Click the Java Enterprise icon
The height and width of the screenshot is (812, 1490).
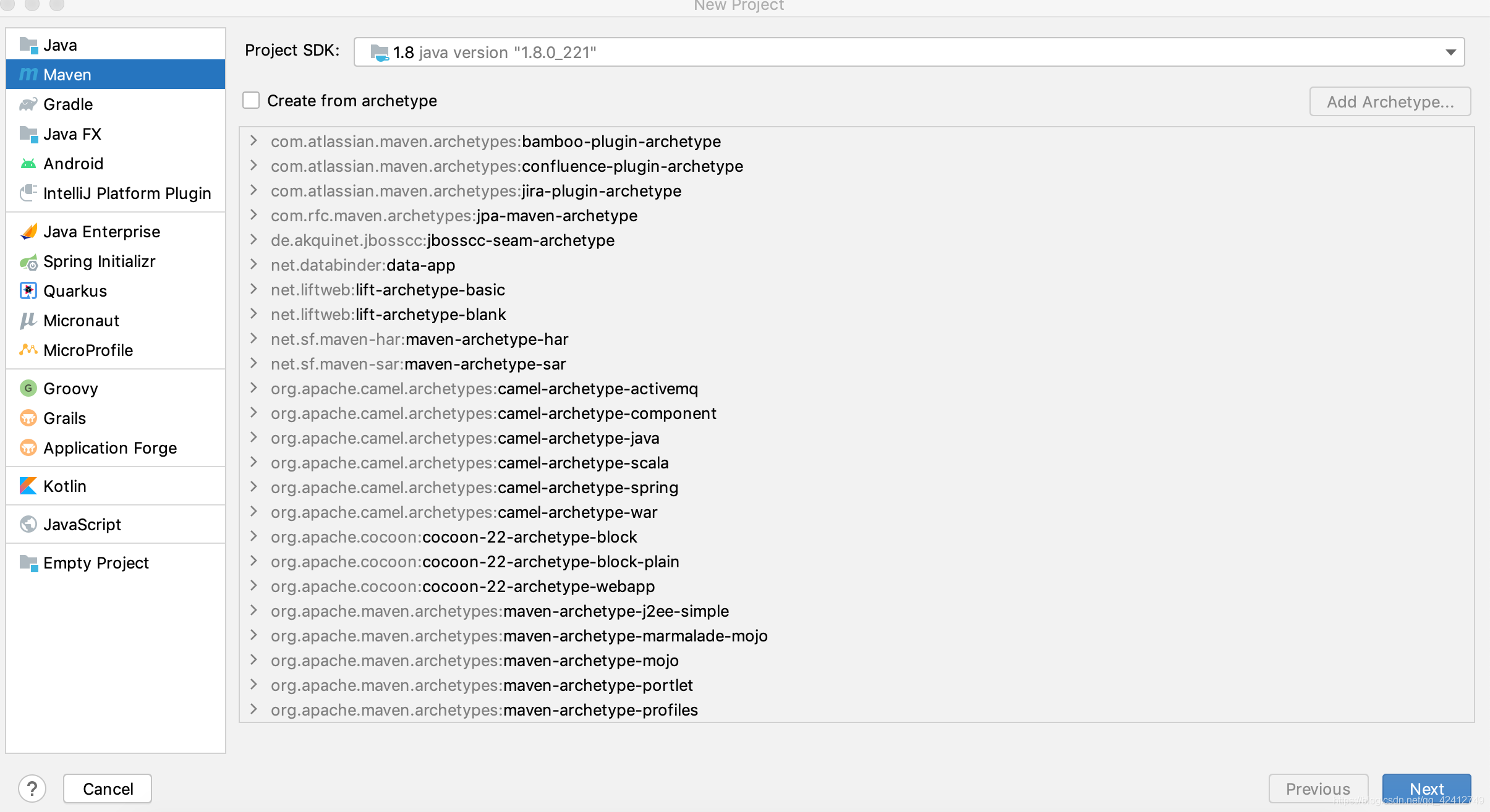click(x=28, y=232)
